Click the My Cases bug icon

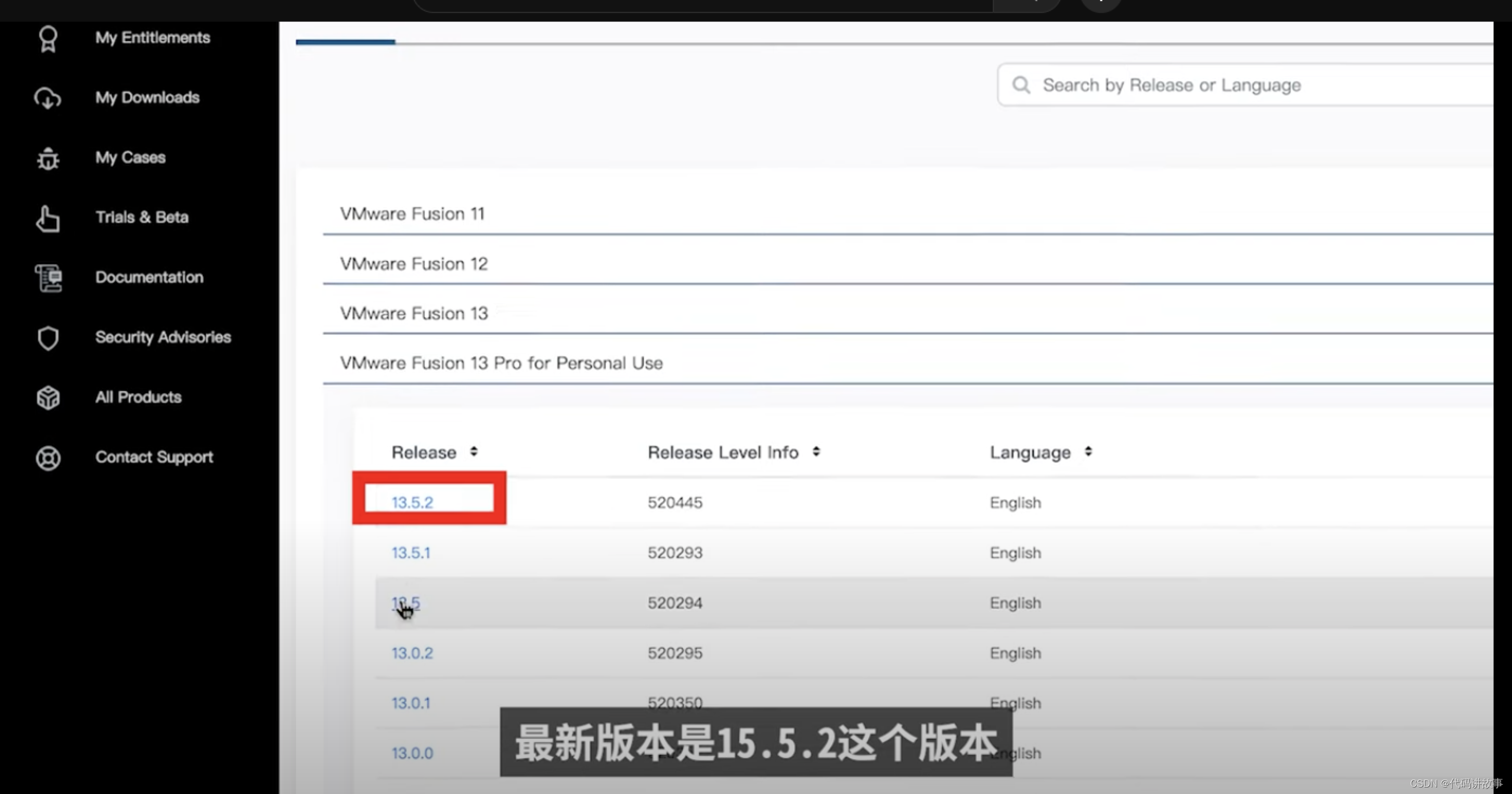pyautogui.click(x=48, y=158)
